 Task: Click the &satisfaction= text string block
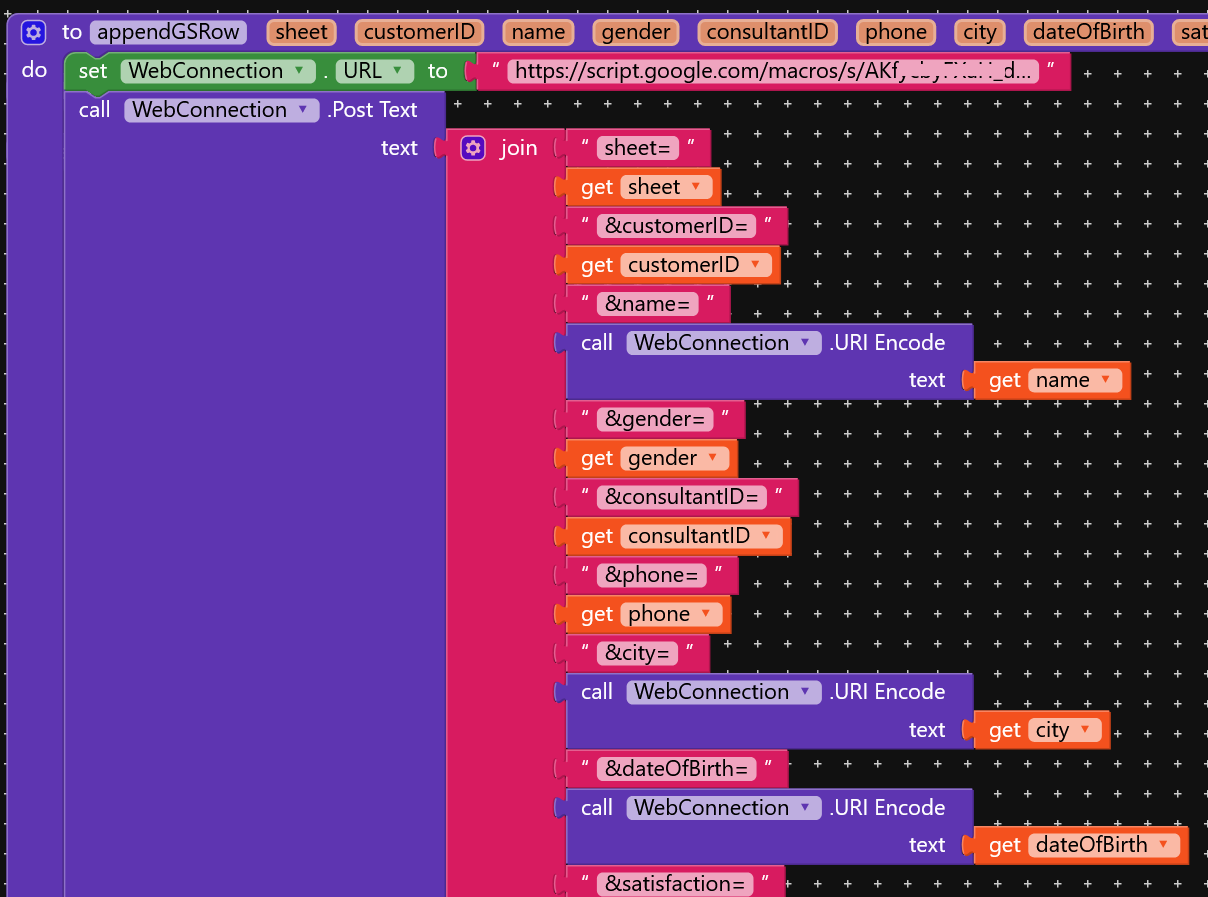(675, 883)
